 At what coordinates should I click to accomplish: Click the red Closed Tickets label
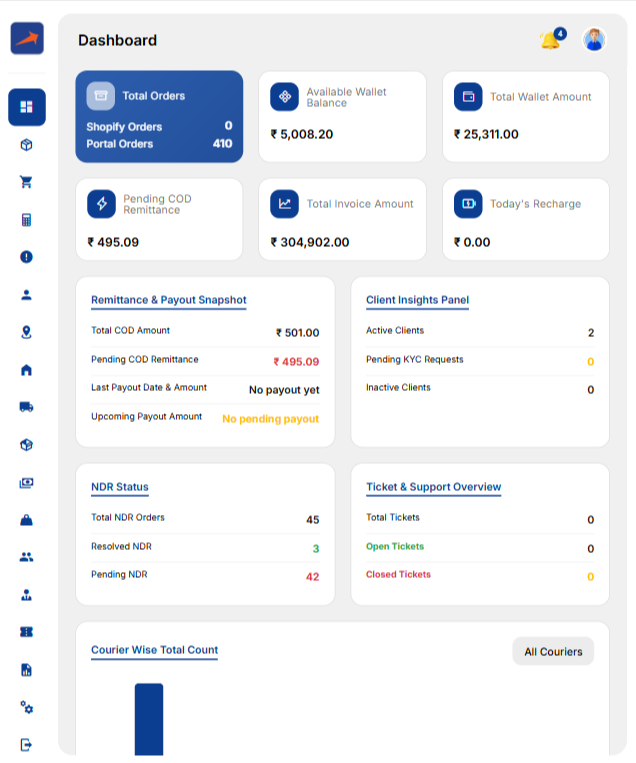[x=398, y=574]
